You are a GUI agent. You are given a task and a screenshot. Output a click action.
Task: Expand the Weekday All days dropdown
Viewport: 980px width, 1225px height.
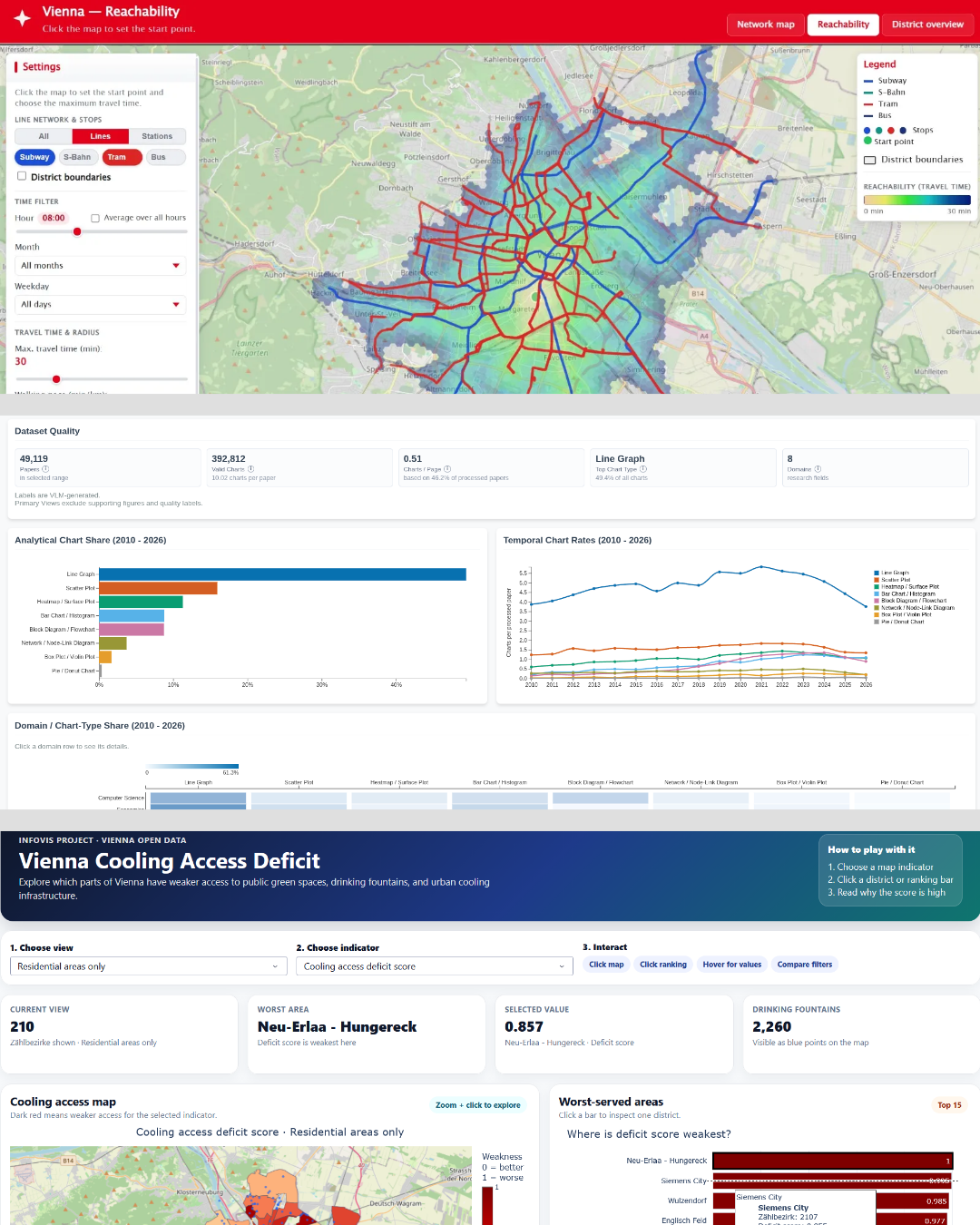coord(101,305)
